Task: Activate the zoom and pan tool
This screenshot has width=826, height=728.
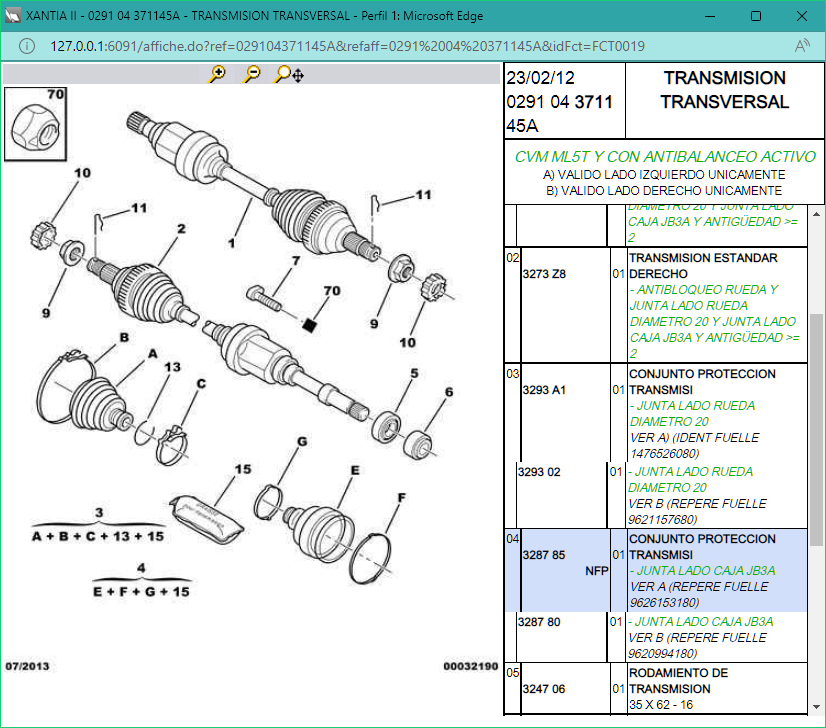Action: 289,74
